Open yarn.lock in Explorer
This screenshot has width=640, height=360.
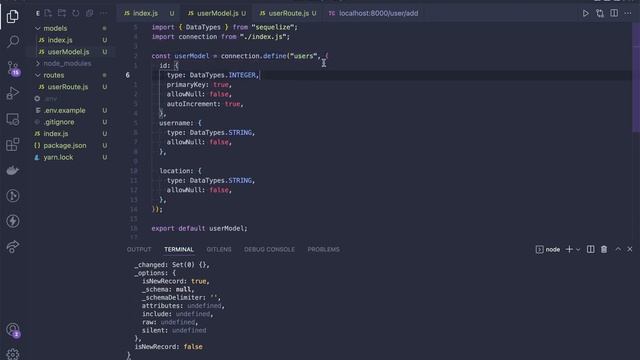pyautogui.click(x=58, y=157)
